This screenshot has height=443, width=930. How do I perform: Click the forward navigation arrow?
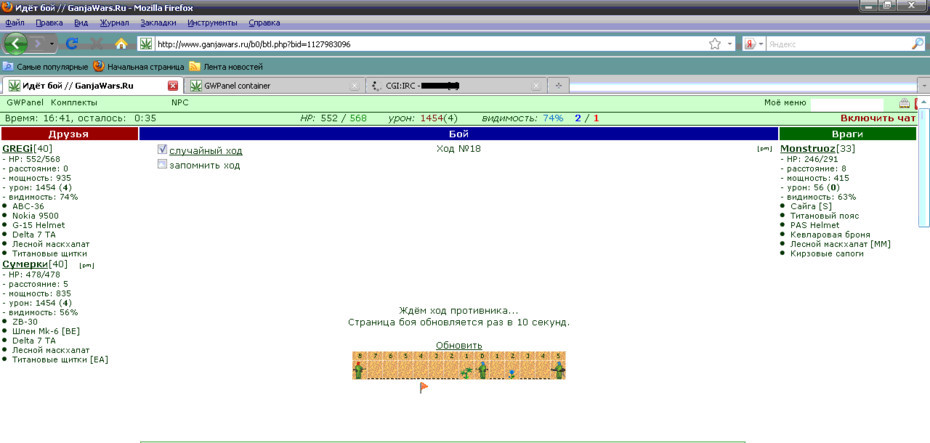pyautogui.click(x=37, y=44)
